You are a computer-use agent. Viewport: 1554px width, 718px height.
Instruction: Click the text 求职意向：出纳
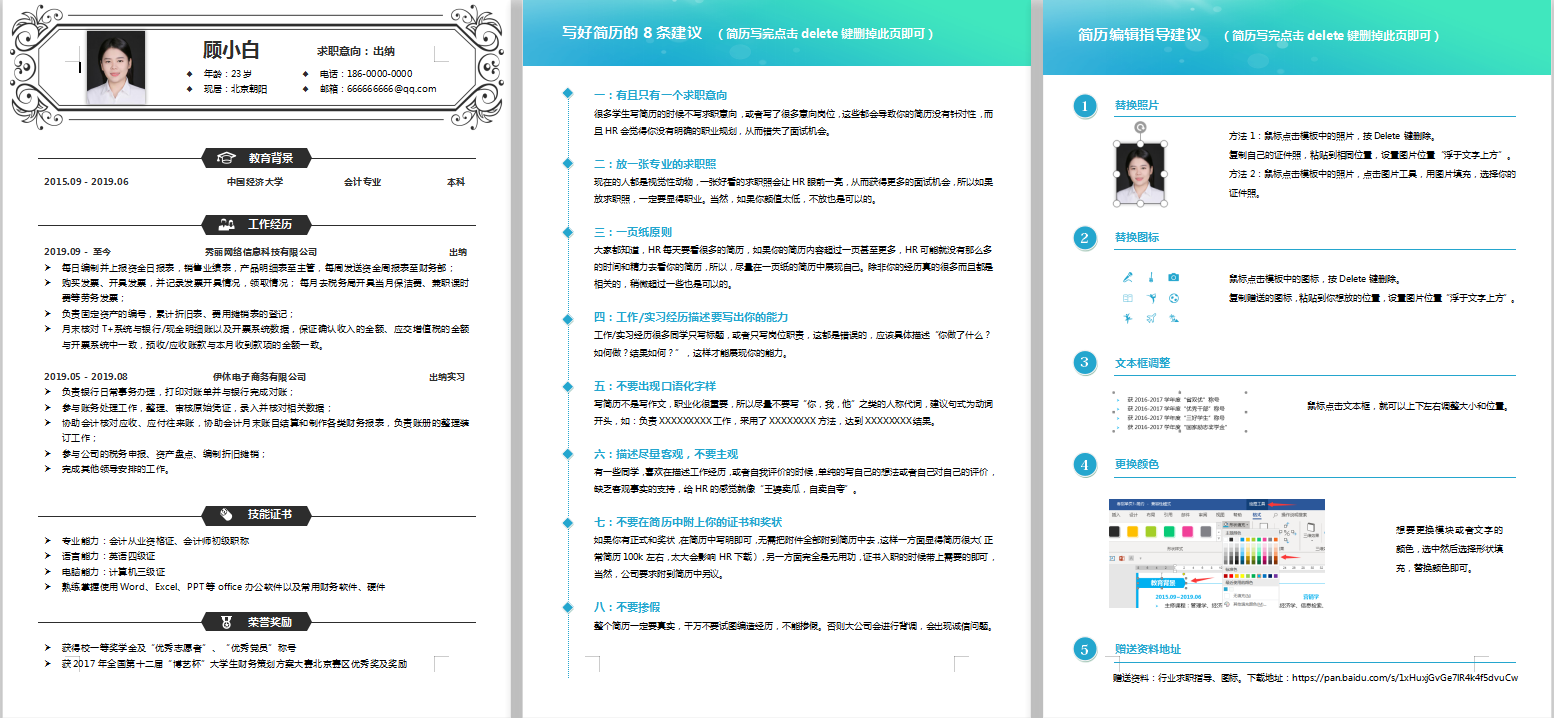coord(356,51)
